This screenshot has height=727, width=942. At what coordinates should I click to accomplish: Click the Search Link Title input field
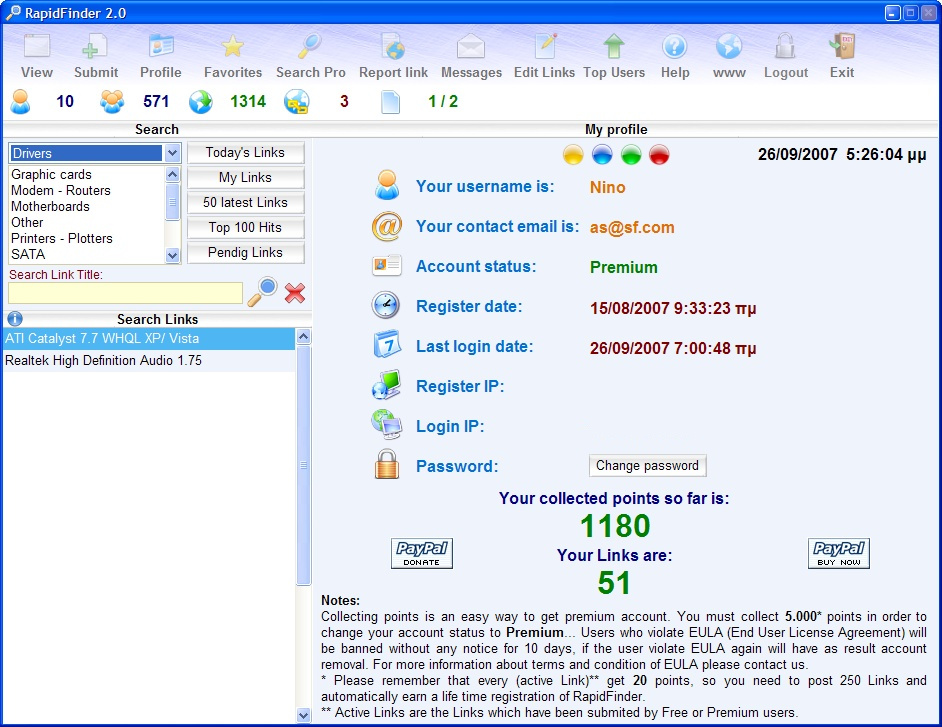tap(125, 293)
